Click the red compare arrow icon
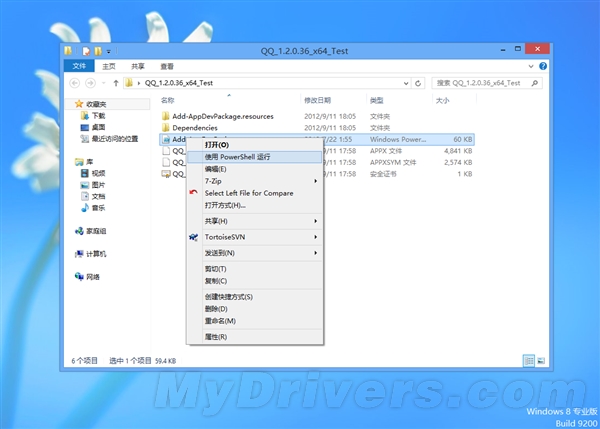 pos(194,192)
